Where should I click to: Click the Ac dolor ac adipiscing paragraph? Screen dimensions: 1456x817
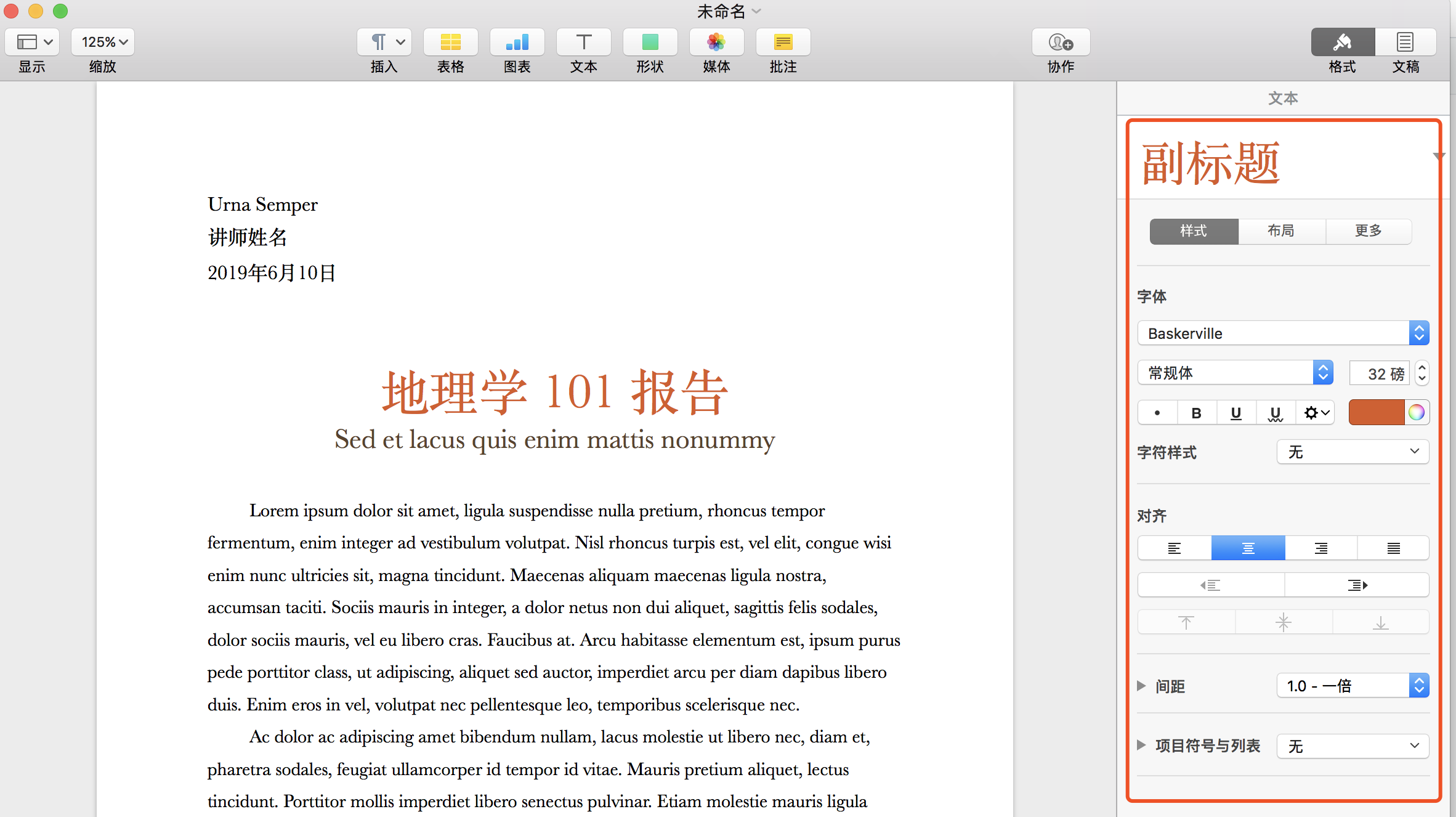pos(539,769)
